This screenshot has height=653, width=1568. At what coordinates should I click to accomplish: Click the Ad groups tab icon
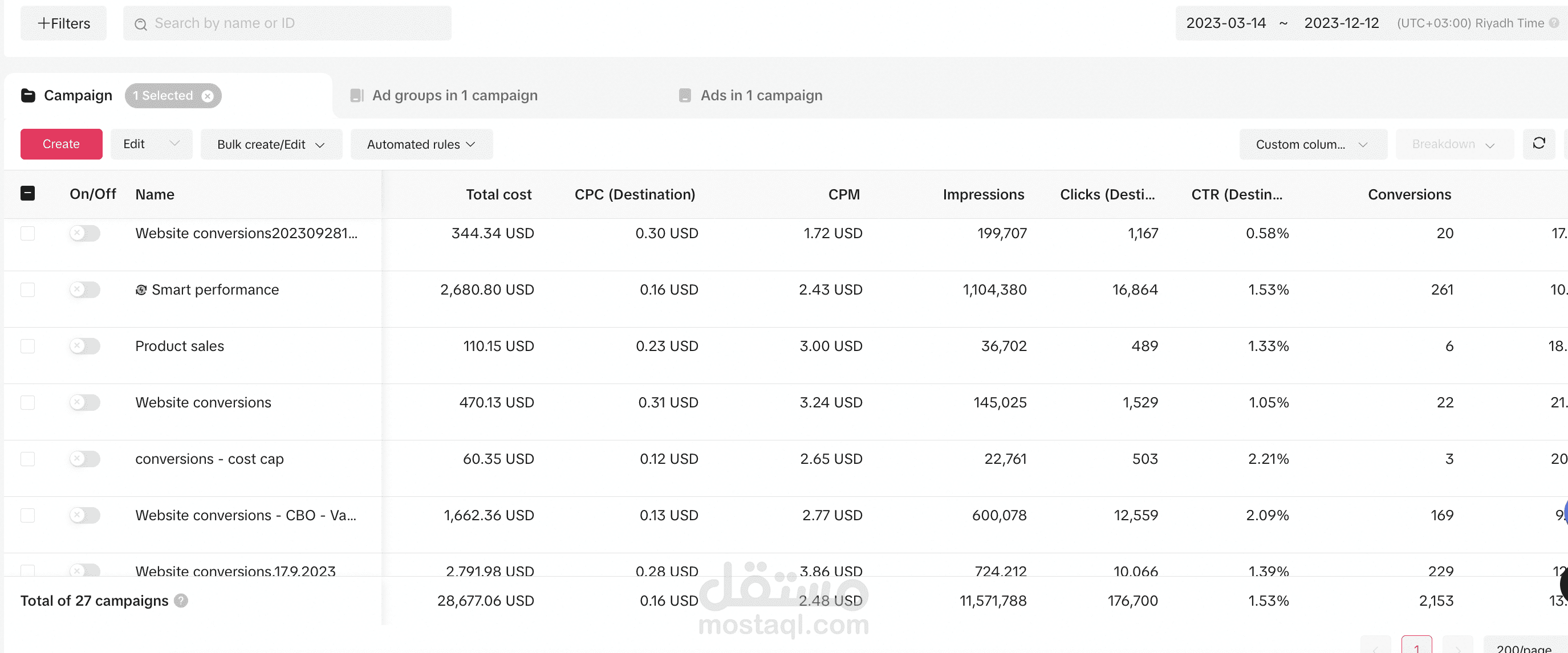(357, 96)
